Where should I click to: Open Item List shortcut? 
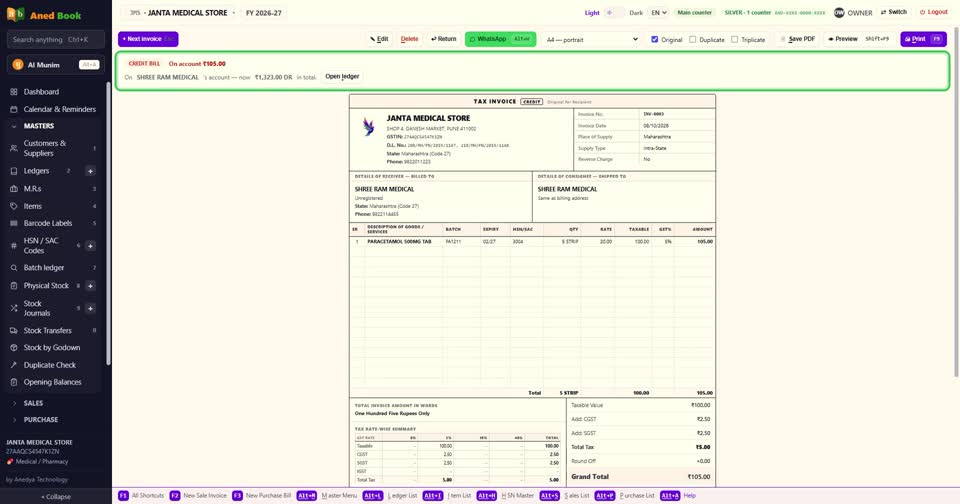[x=447, y=495]
